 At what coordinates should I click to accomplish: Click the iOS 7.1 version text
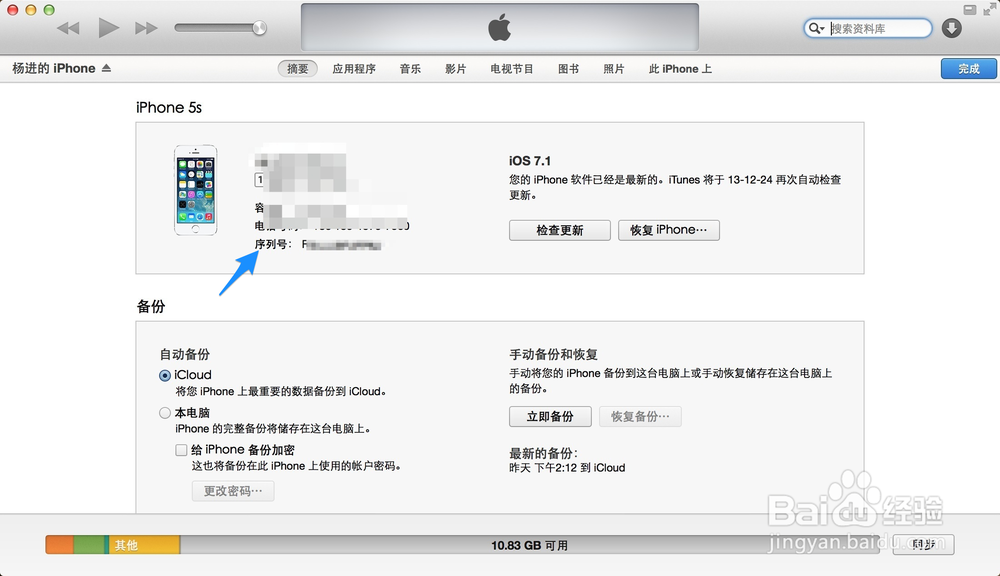[529, 161]
